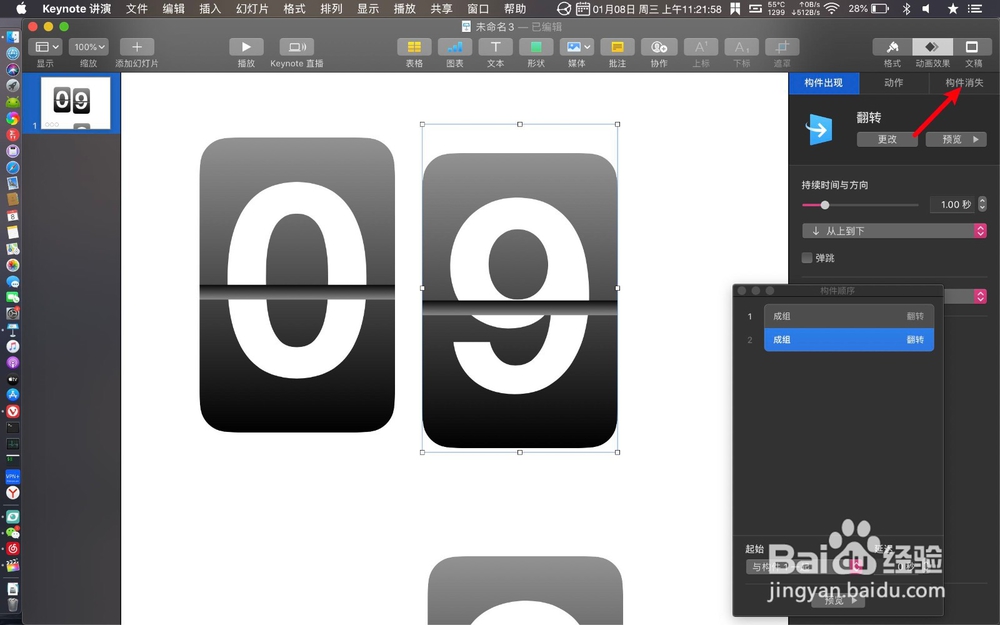Open the 幻灯片 (Slide) menu
Viewport: 1000px width, 625px height.
pos(252,8)
